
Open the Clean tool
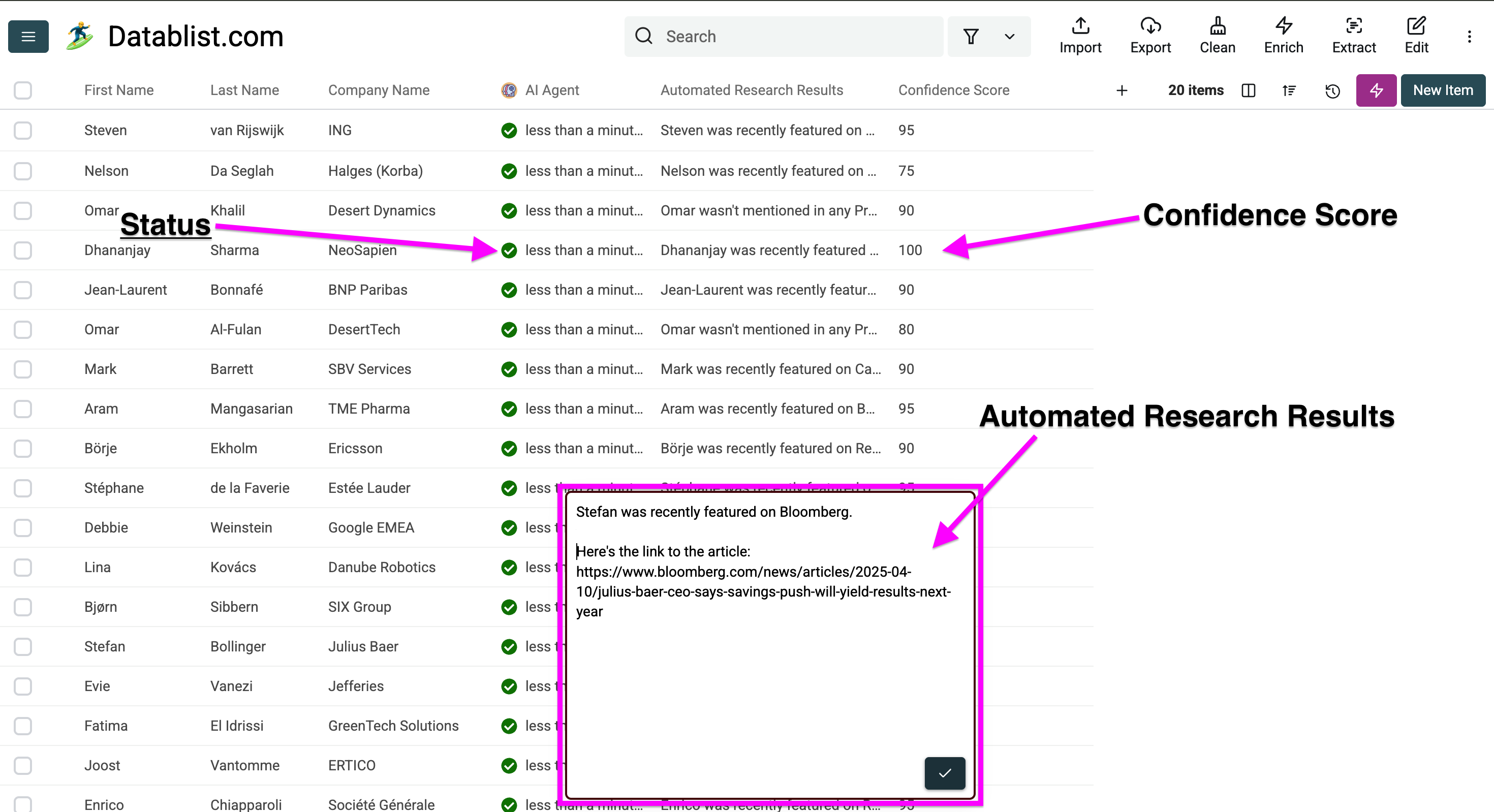click(x=1218, y=36)
